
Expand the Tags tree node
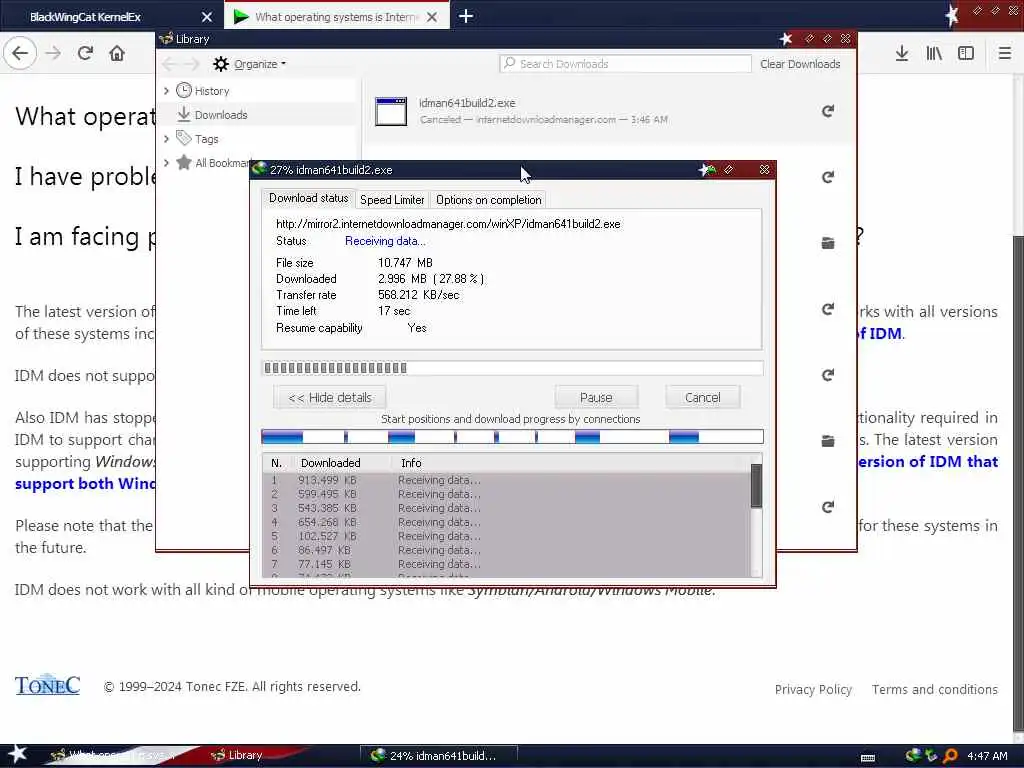coord(167,138)
